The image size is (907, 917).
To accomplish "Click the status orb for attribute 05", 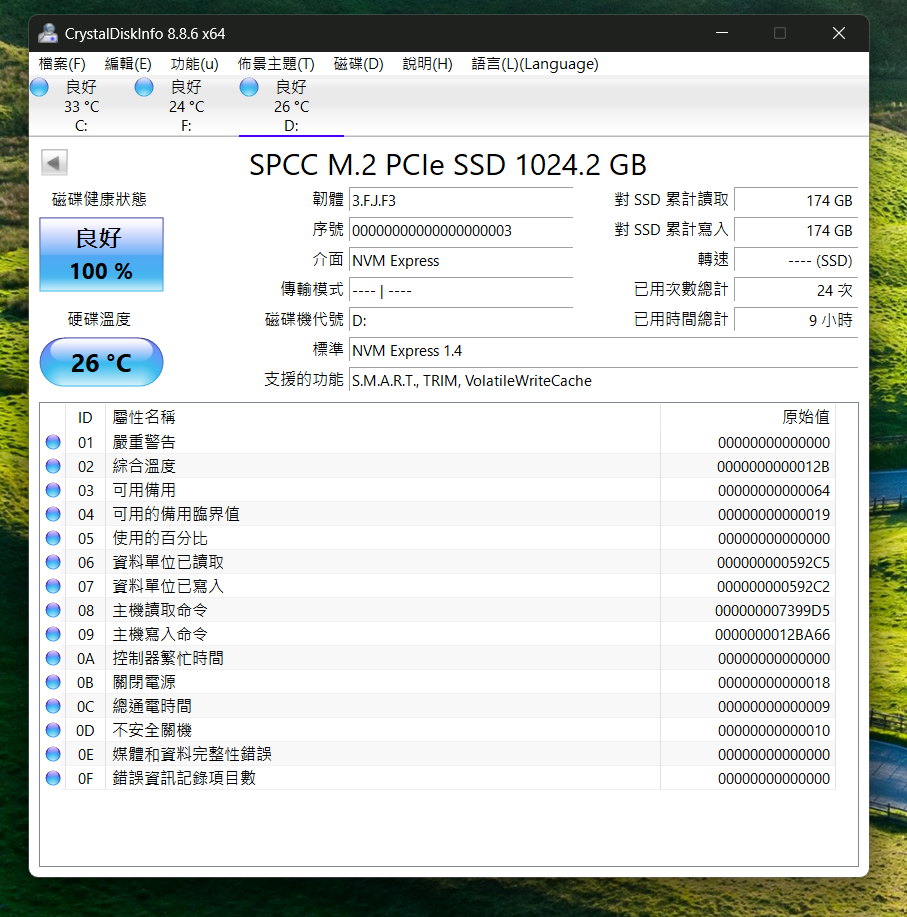I will coord(53,539).
